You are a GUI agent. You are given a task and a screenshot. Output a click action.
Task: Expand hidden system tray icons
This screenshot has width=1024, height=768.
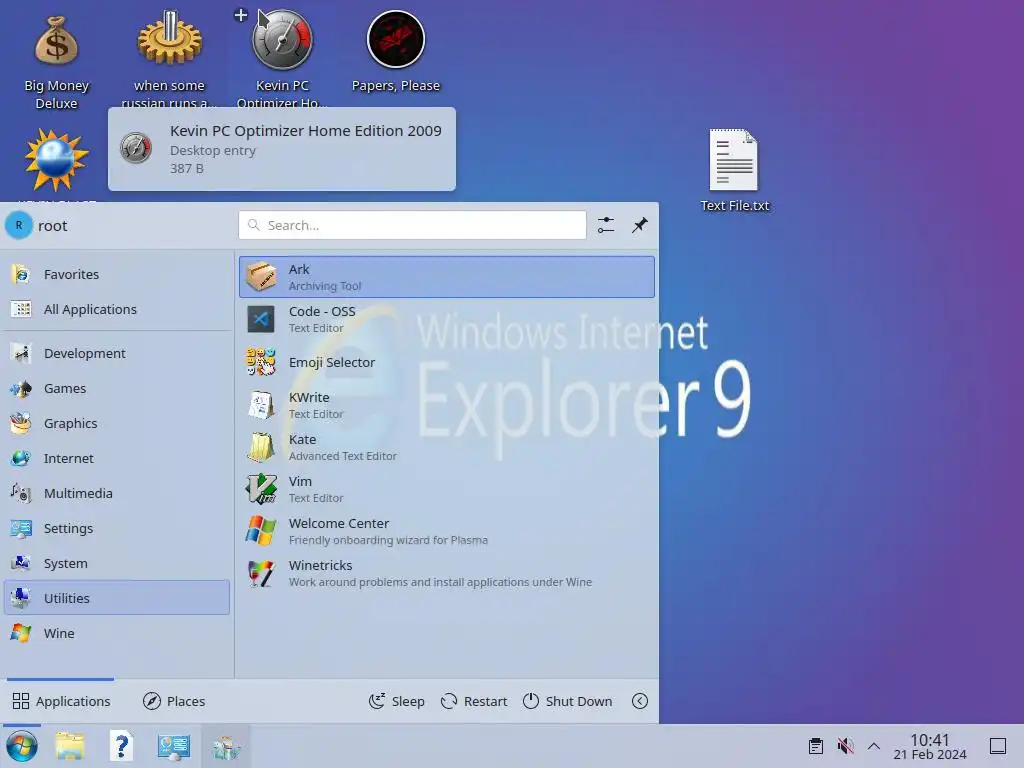[x=874, y=746]
